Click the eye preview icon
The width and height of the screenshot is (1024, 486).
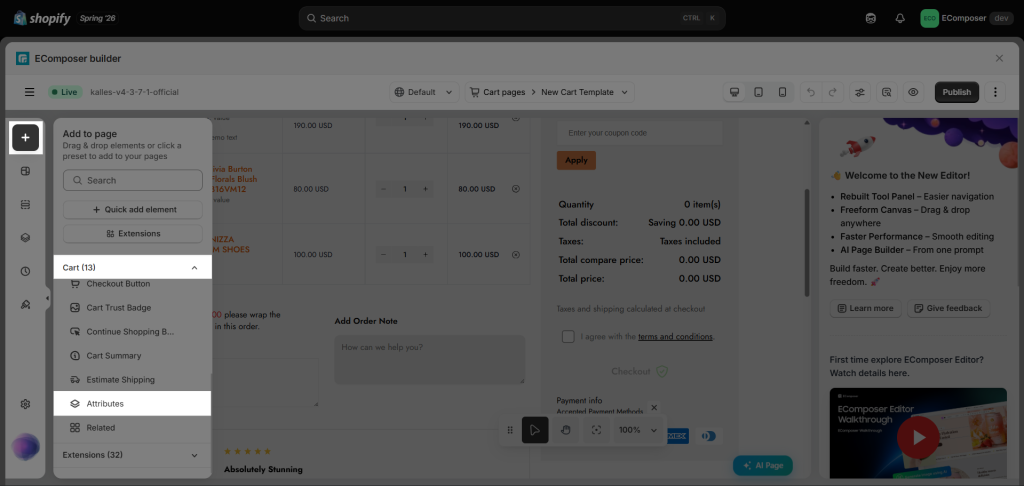913,92
